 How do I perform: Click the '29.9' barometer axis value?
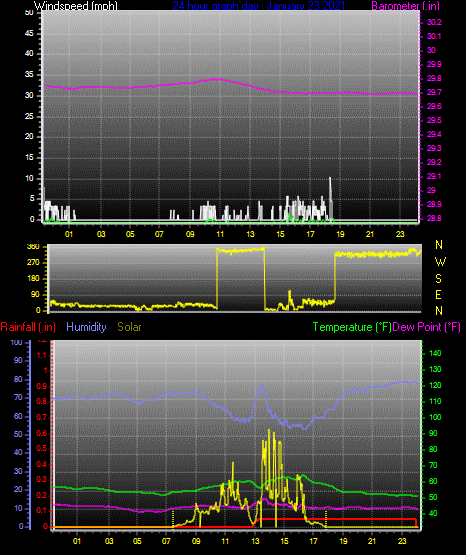pos(434,64)
